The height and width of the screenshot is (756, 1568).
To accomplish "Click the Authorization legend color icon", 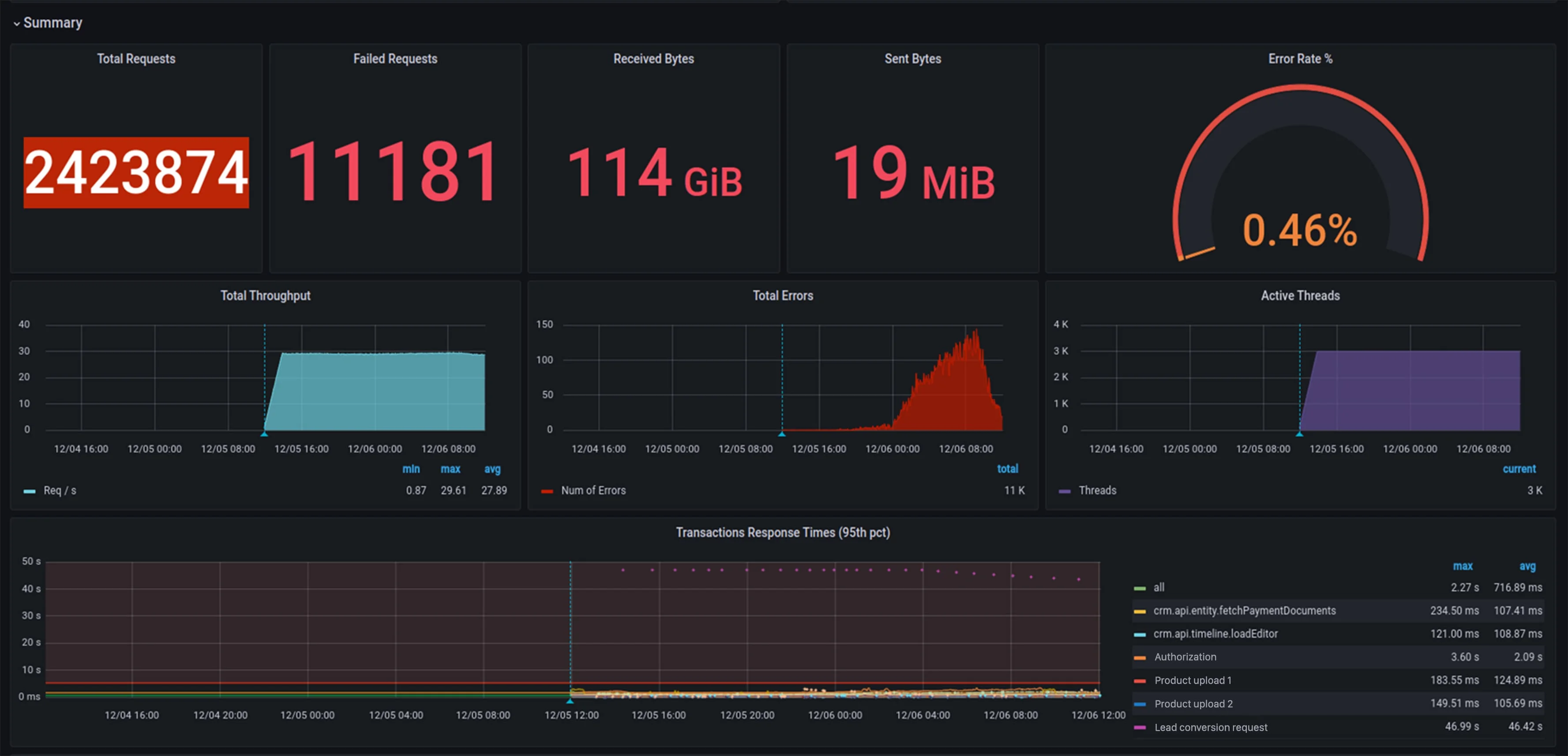I will click(x=1140, y=657).
